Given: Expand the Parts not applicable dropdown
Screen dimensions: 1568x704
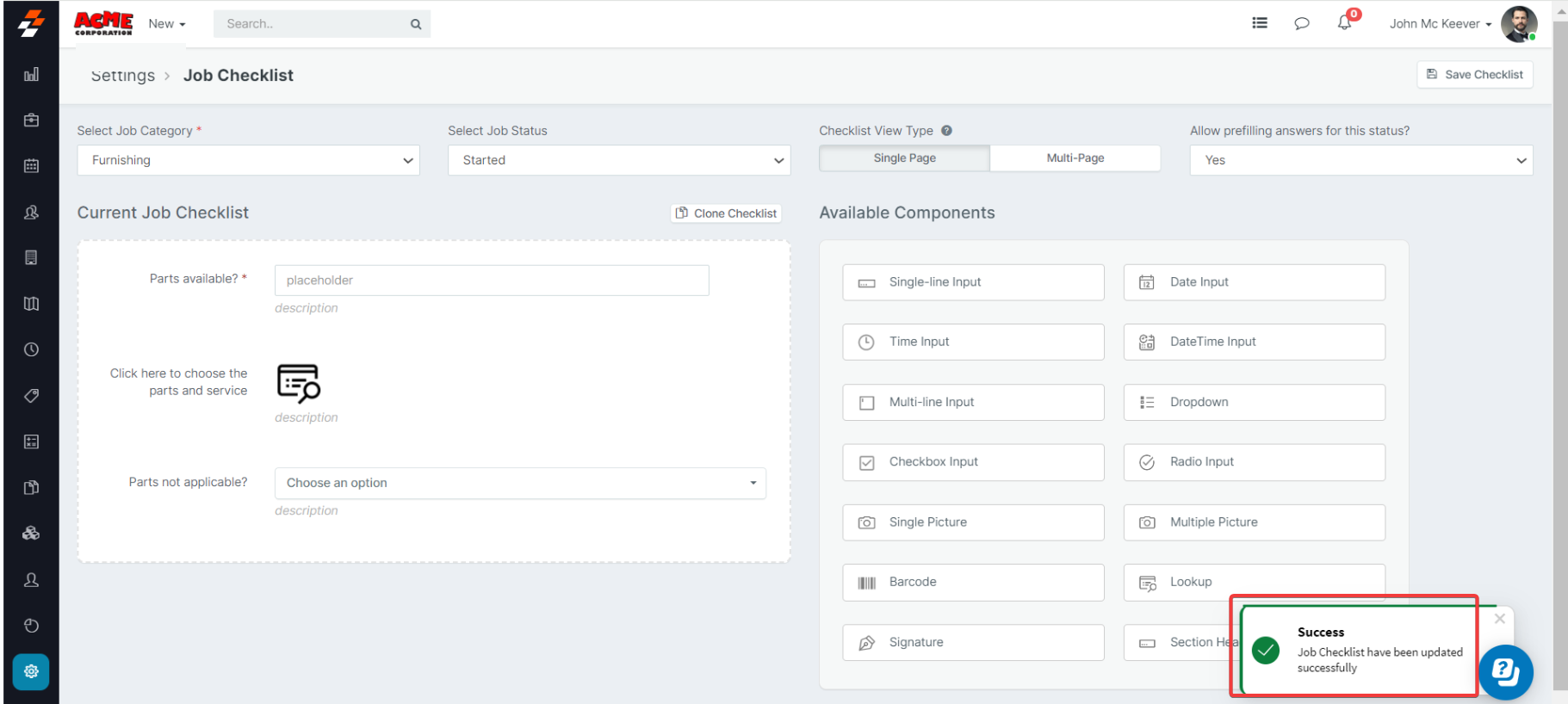Looking at the screenshot, I should click(x=520, y=483).
